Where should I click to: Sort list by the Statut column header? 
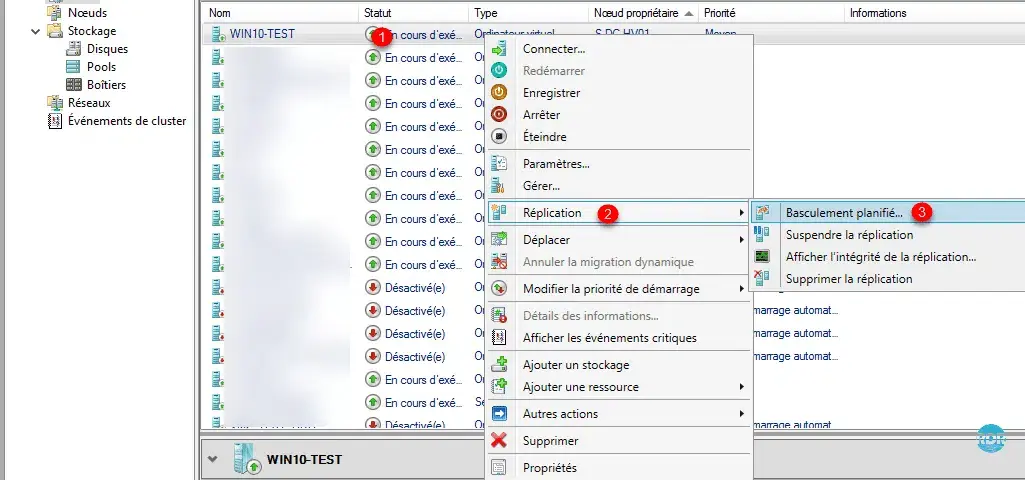tap(414, 13)
